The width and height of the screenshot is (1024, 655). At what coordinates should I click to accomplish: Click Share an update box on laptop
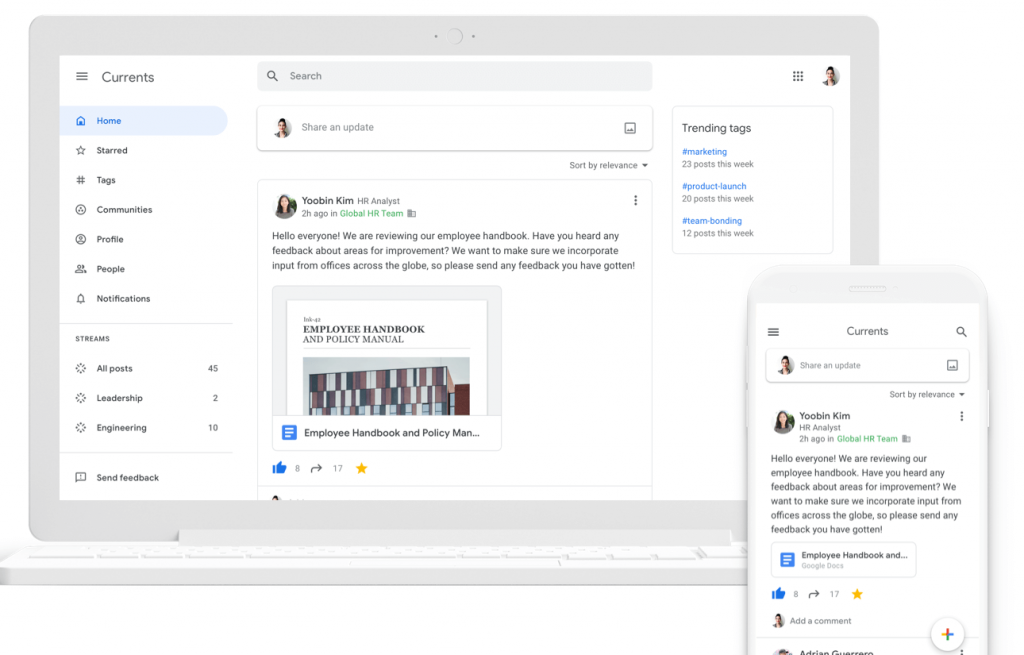[455, 128]
